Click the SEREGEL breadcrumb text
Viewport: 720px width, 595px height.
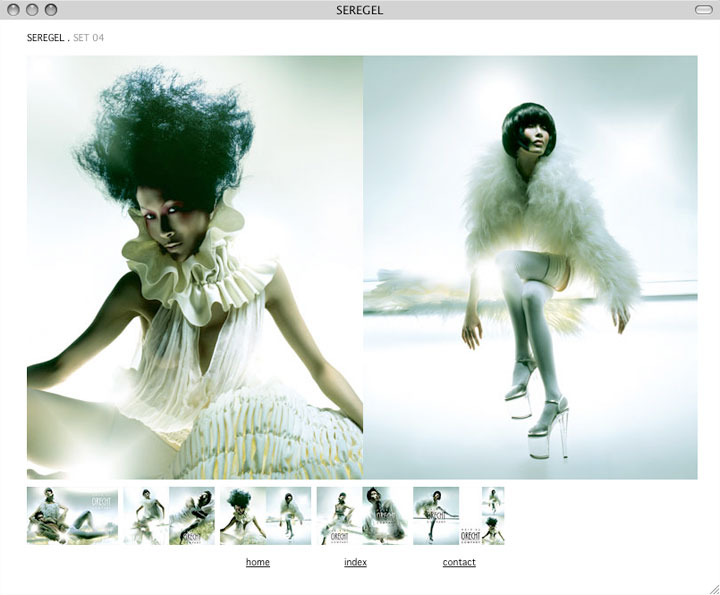coord(45,38)
